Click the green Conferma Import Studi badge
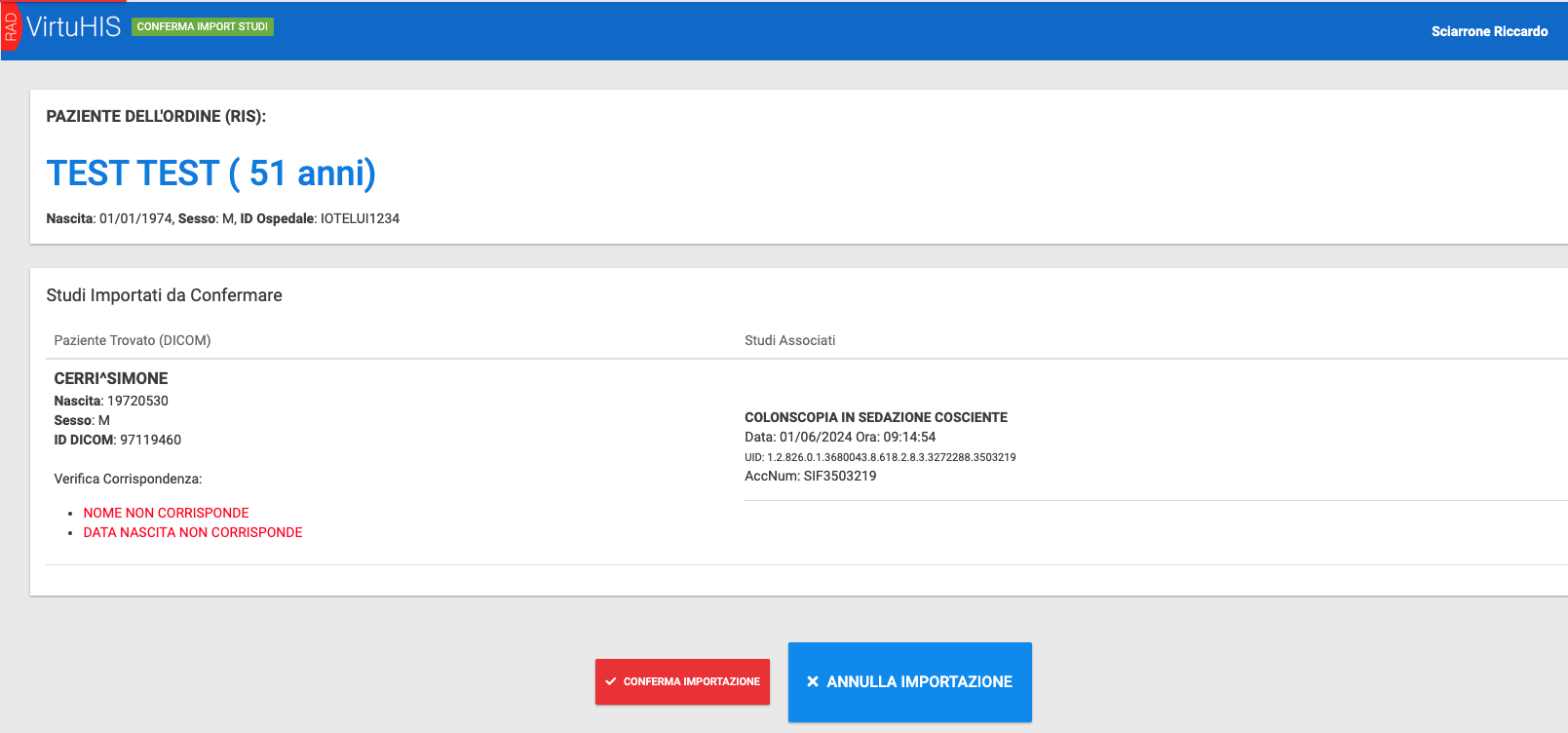 pyautogui.click(x=203, y=26)
